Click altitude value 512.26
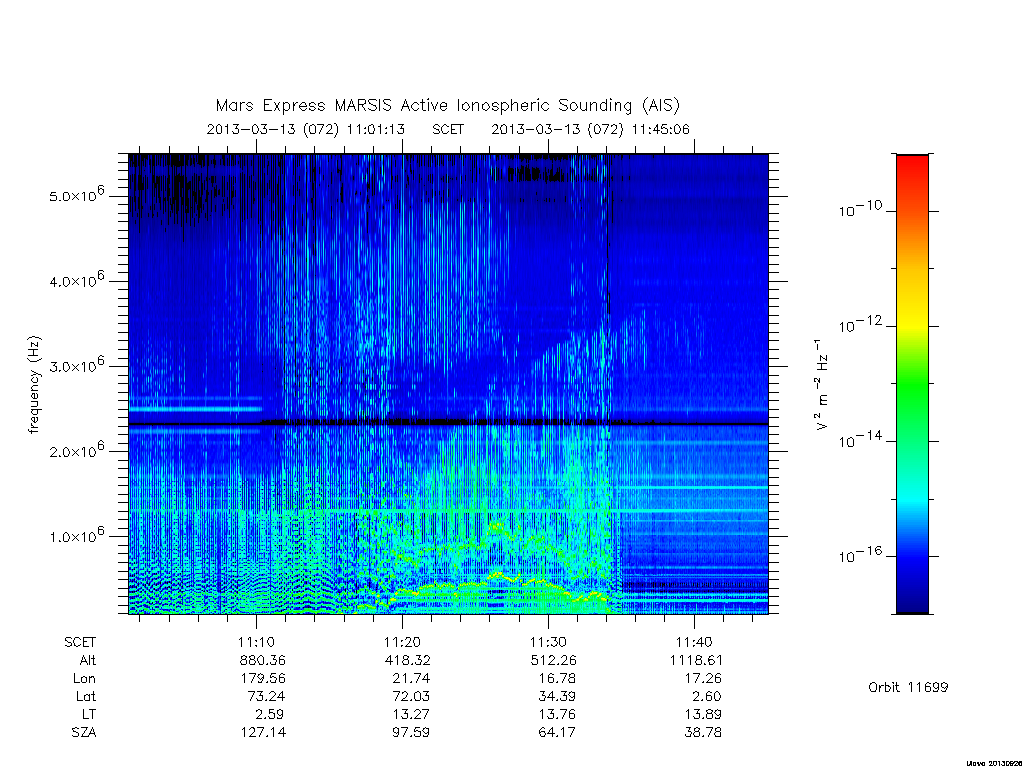Screen dimensions: 1024x768 click(554, 660)
